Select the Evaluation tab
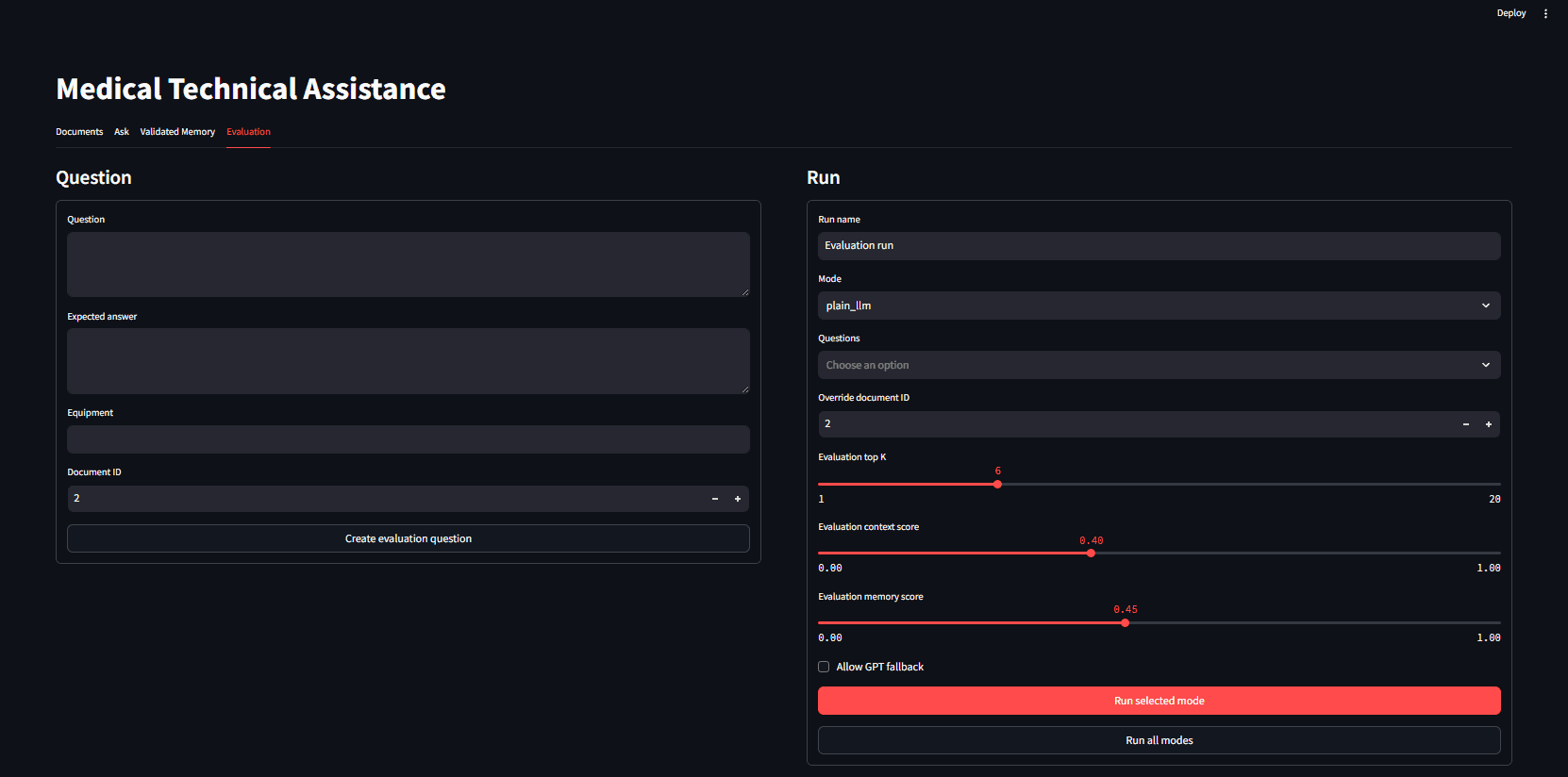This screenshot has height=777, width=1568. coord(248,132)
